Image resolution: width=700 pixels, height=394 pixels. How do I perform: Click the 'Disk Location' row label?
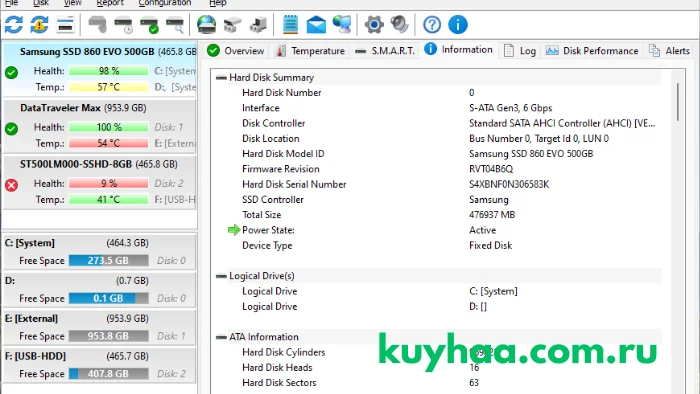tap(270, 139)
